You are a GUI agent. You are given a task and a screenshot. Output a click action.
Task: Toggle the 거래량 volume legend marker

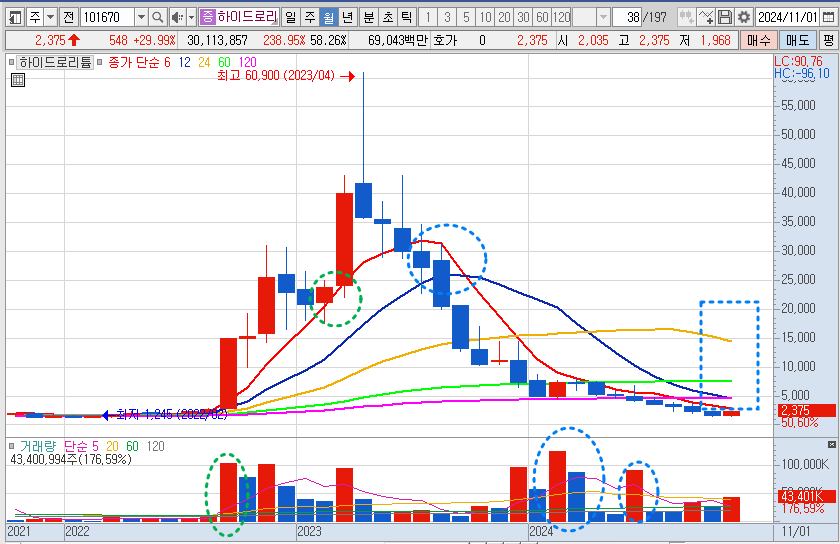pos(11,446)
